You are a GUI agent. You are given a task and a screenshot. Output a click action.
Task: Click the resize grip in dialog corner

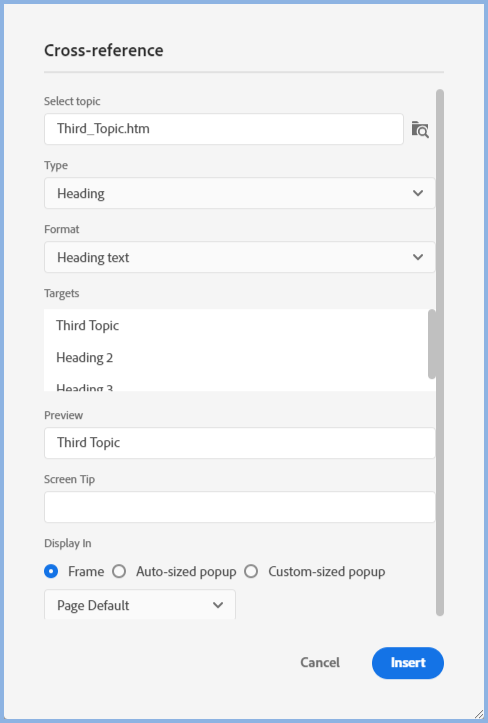(479, 714)
